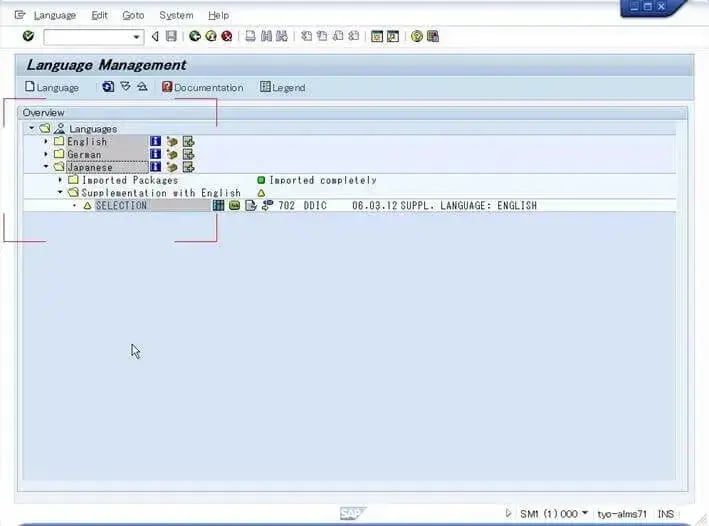Open Help via the question mark icon
Image resolution: width=709 pixels, height=526 pixels.
pos(416,36)
